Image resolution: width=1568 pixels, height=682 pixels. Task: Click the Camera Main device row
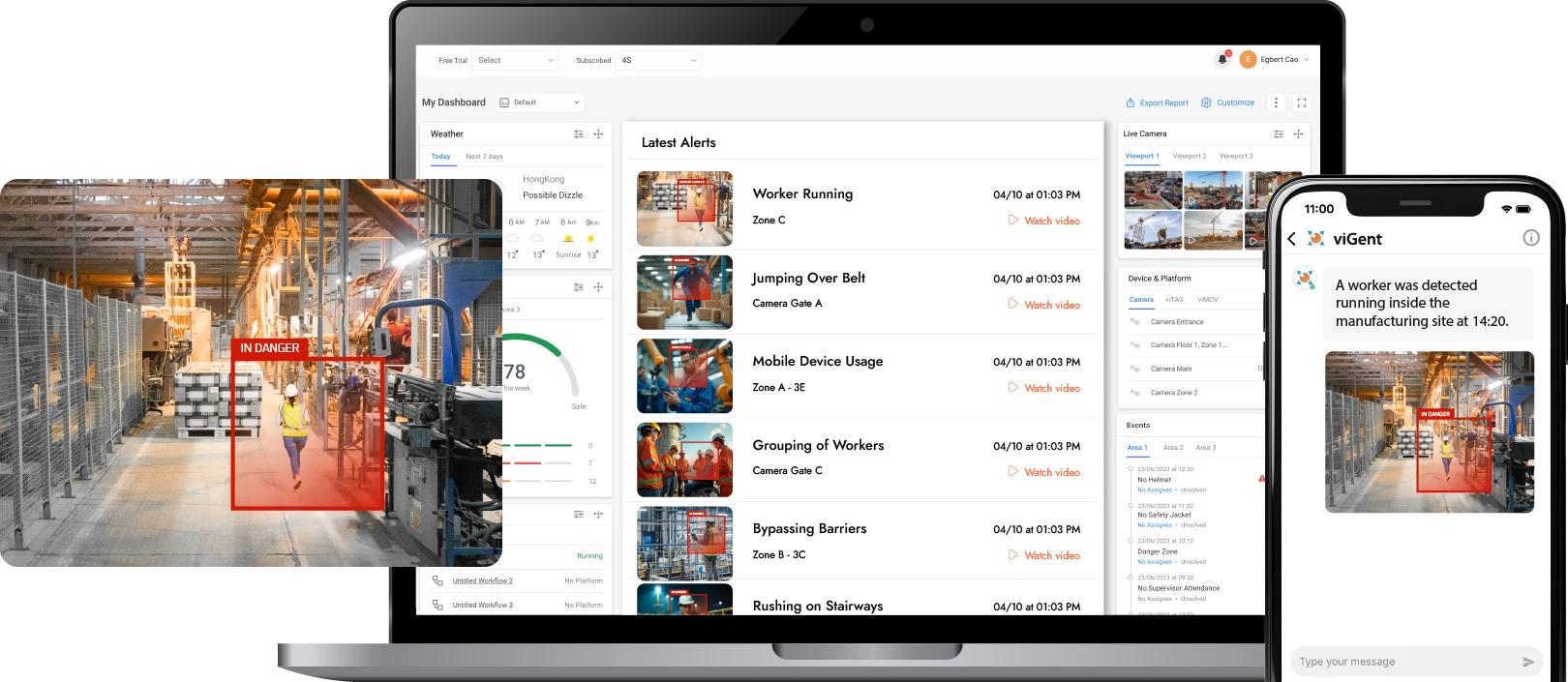click(x=1196, y=369)
